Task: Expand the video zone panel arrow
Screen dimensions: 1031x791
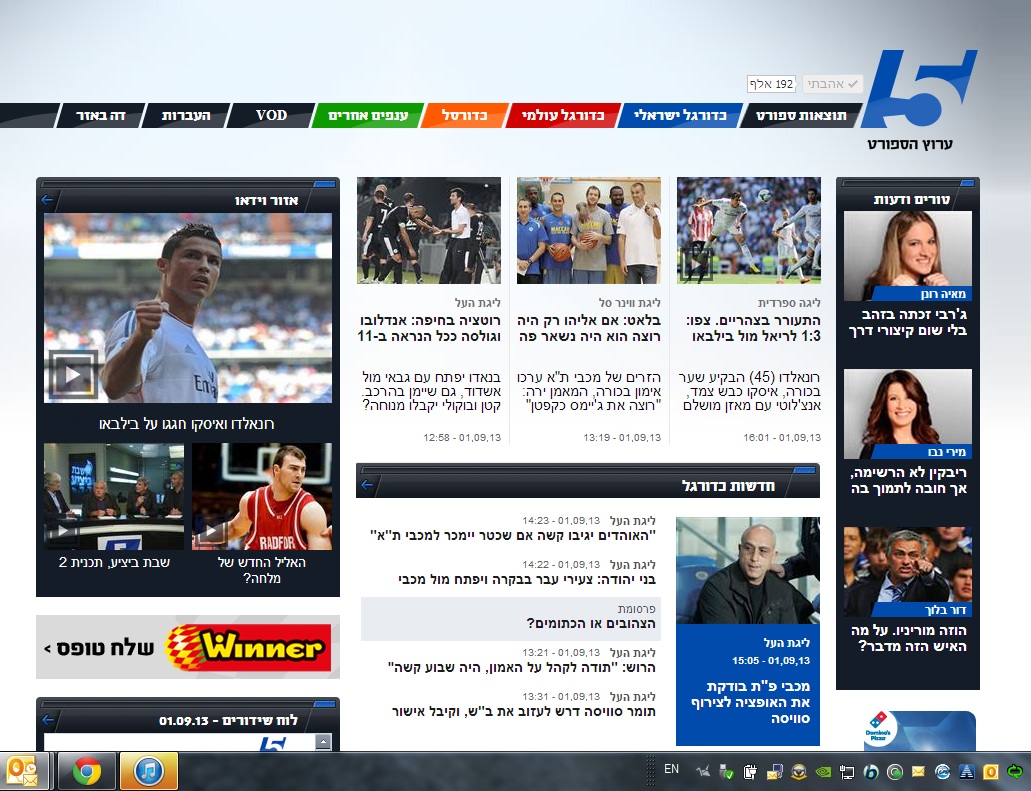Action: tap(46, 201)
